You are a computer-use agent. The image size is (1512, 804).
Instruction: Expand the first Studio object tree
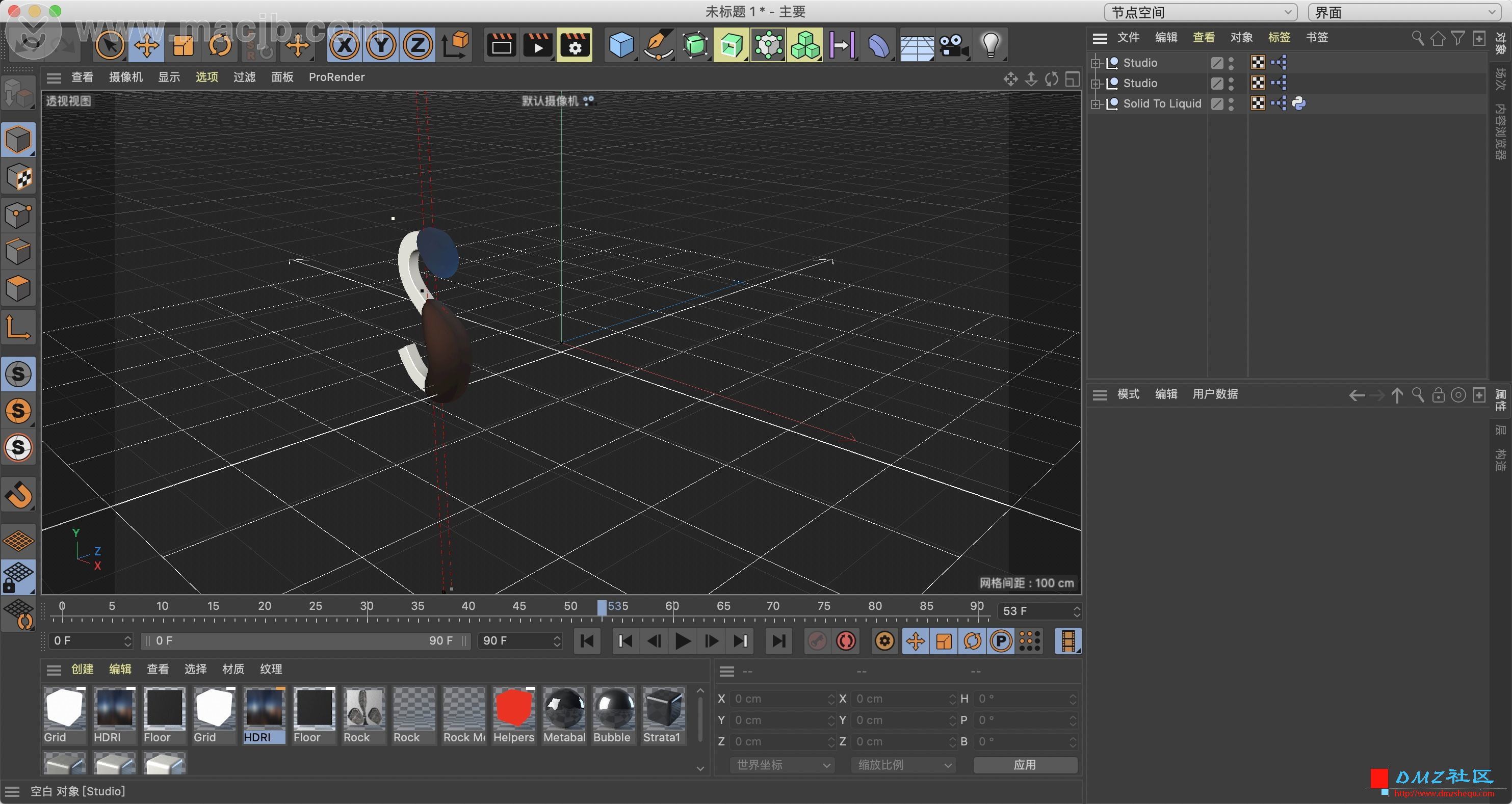pos(1096,63)
